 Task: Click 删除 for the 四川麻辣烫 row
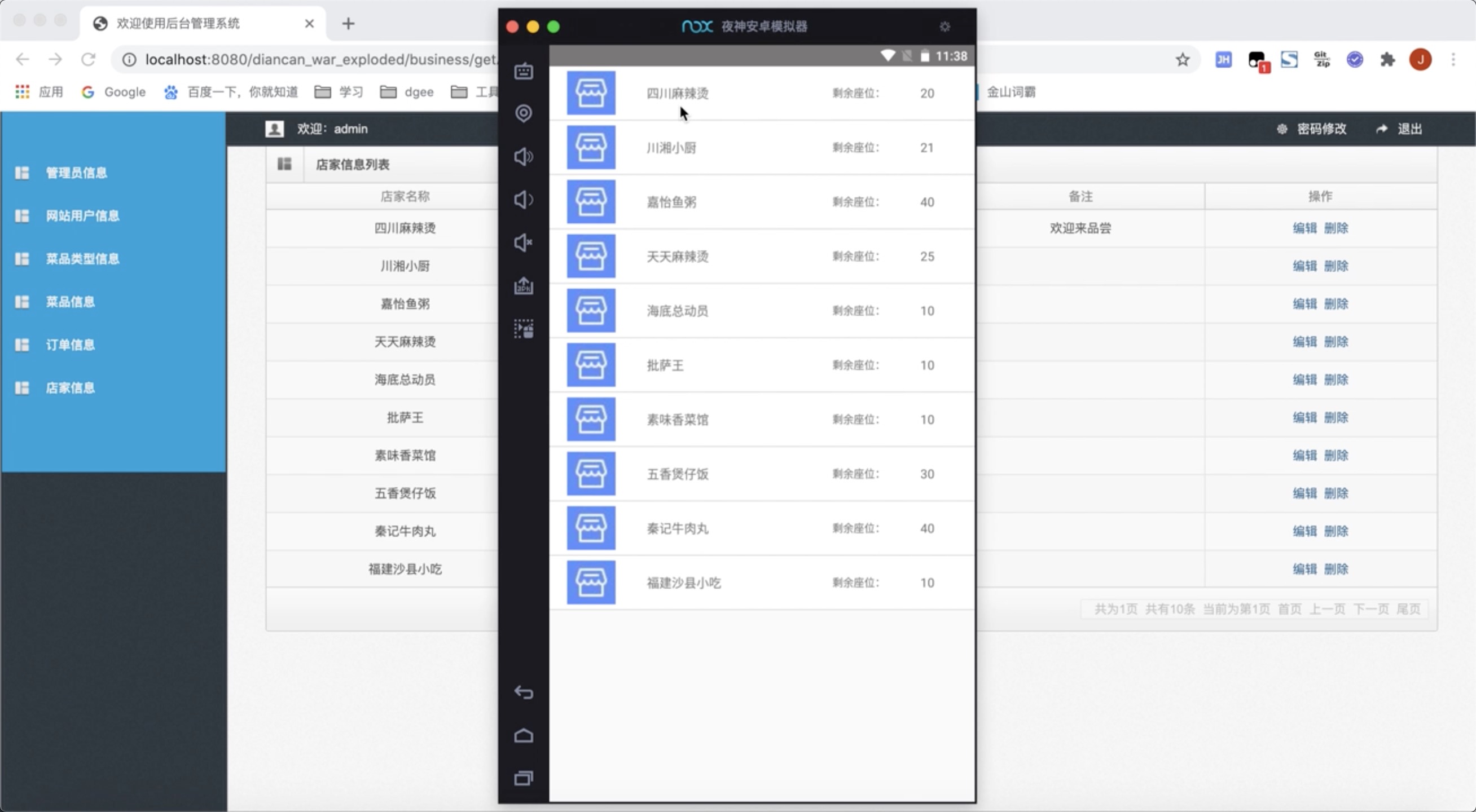[1336, 228]
